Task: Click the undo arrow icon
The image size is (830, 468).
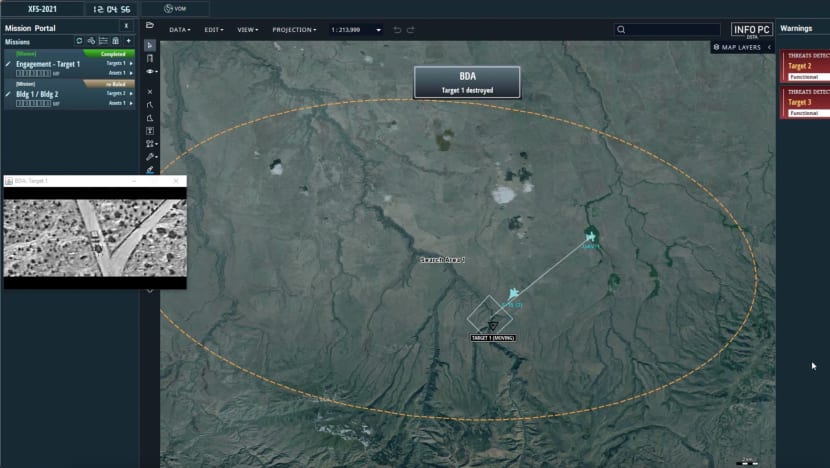Action: (x=397, y=30)
